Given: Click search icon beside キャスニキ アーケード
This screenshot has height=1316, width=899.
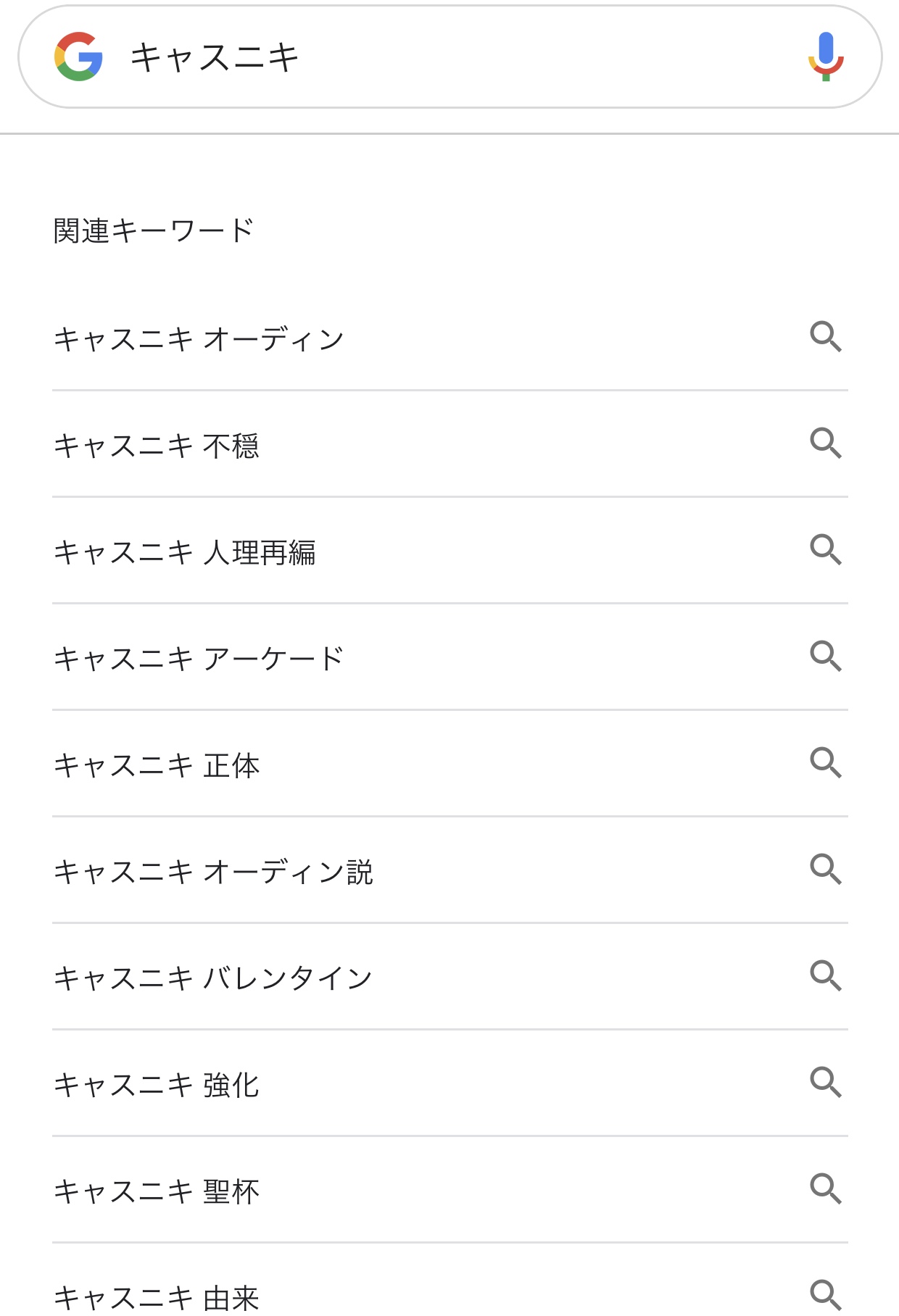Looking at the screenshot, I should (x=826, y=656).
